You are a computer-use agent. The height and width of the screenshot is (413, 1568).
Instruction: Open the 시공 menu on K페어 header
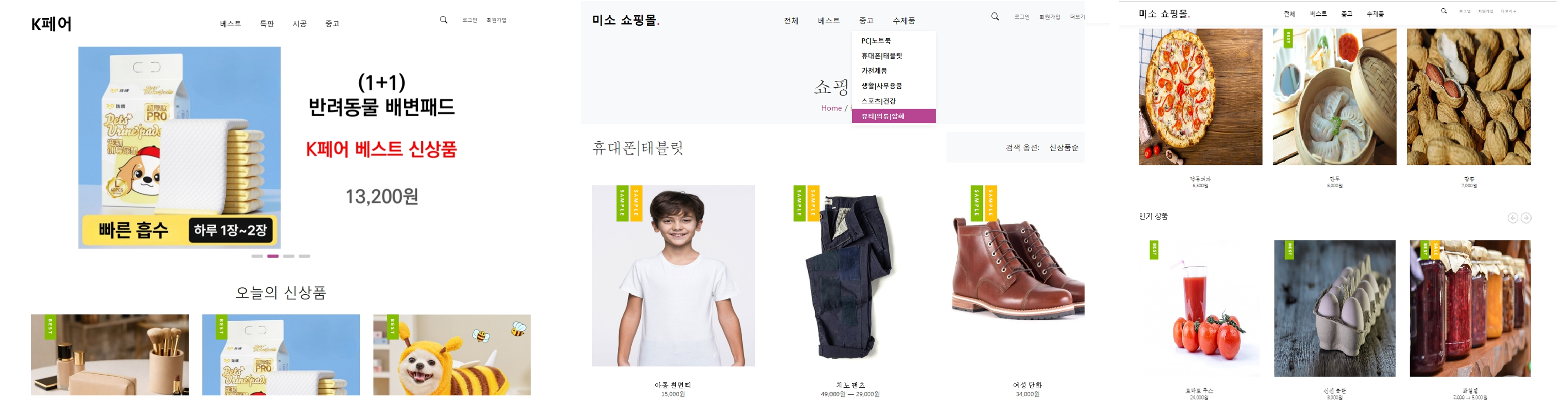(x=299, y=24)
